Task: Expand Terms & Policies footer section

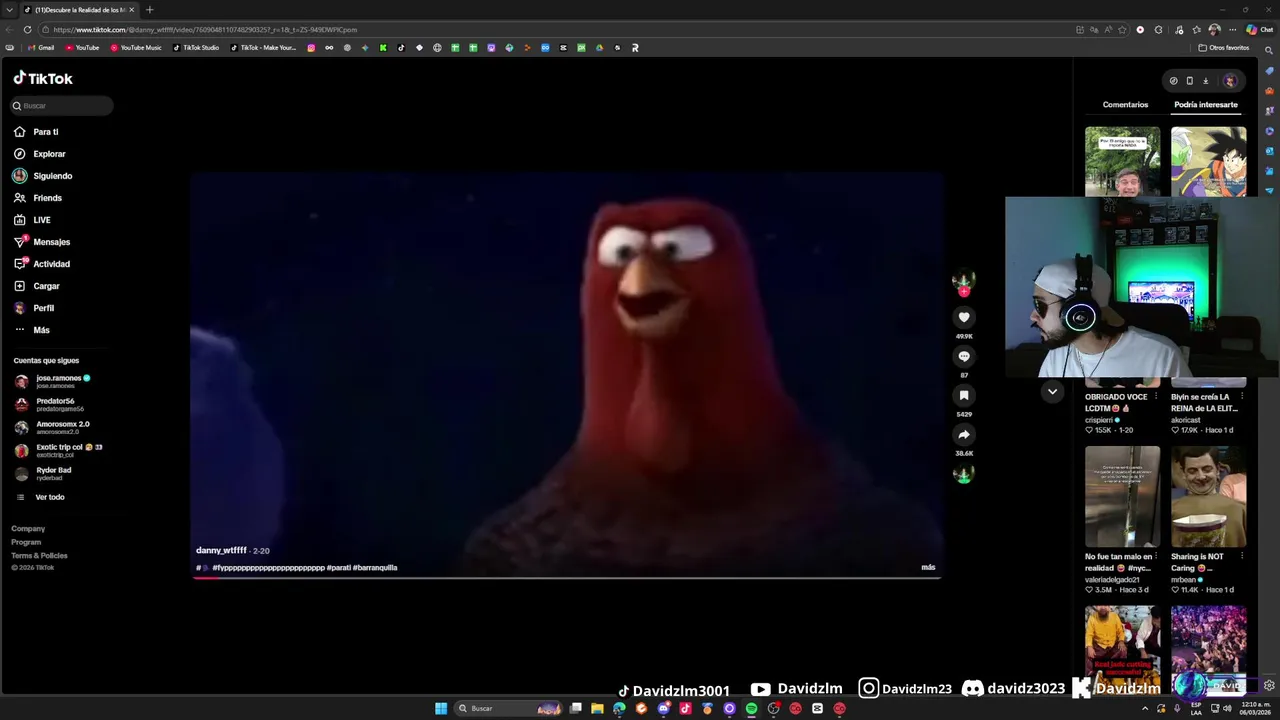Action: 39,555
